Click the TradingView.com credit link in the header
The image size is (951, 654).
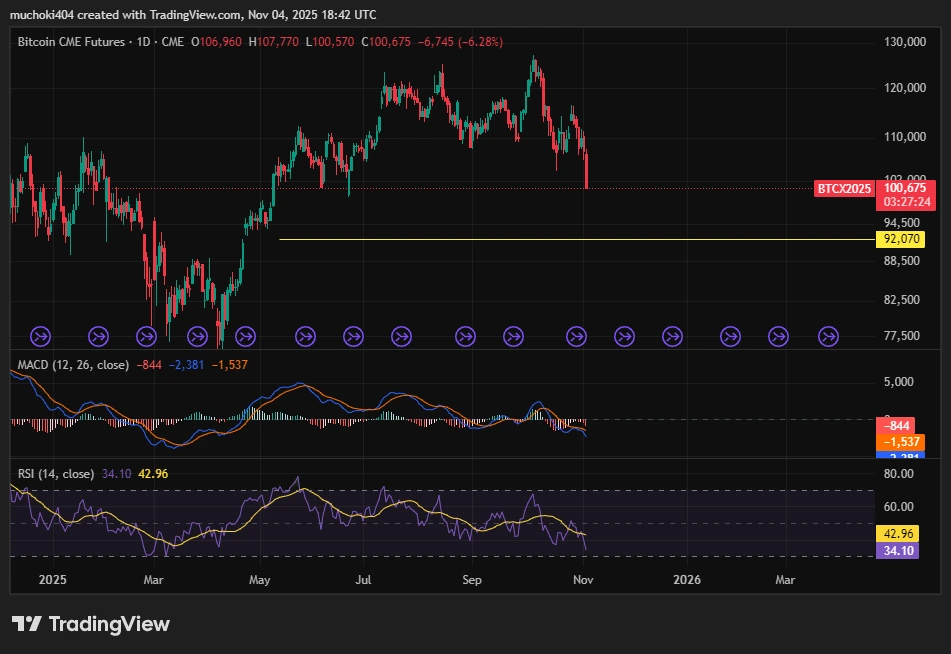pos(193,15)
